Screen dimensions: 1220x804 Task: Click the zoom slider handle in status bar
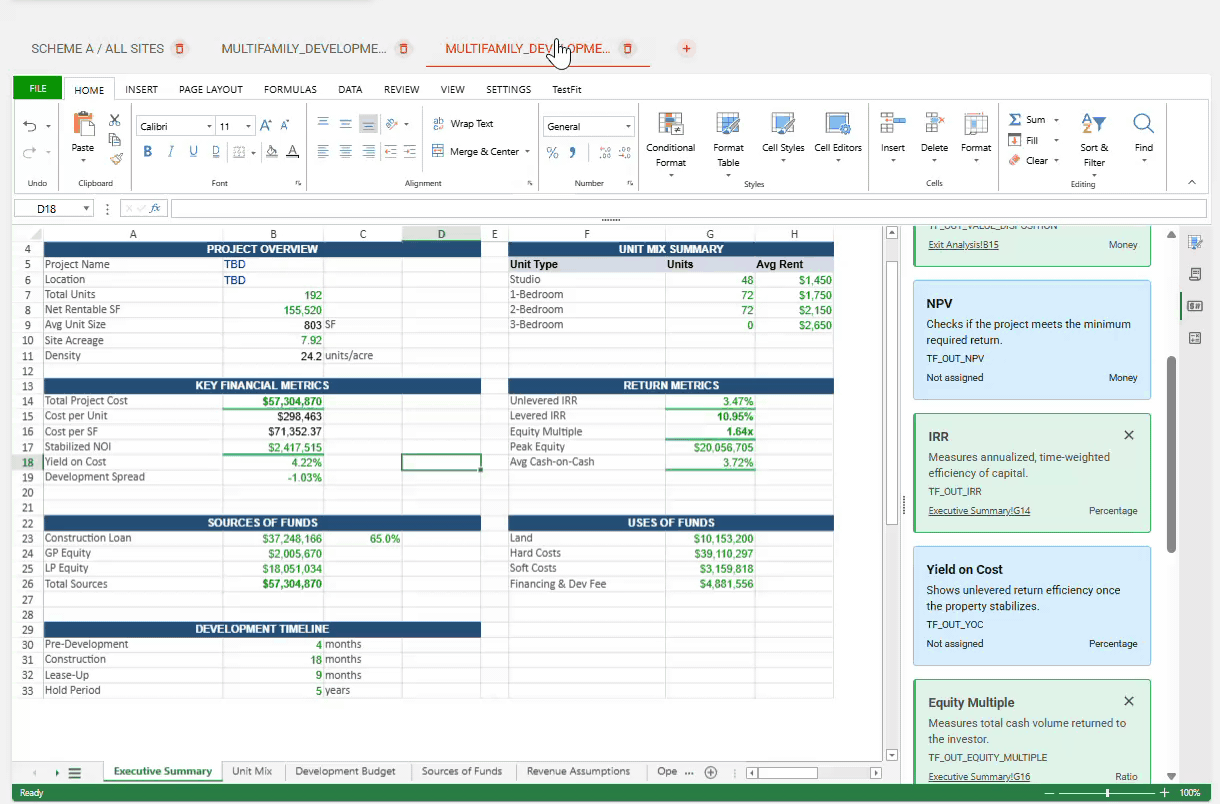click(1107, 793)
